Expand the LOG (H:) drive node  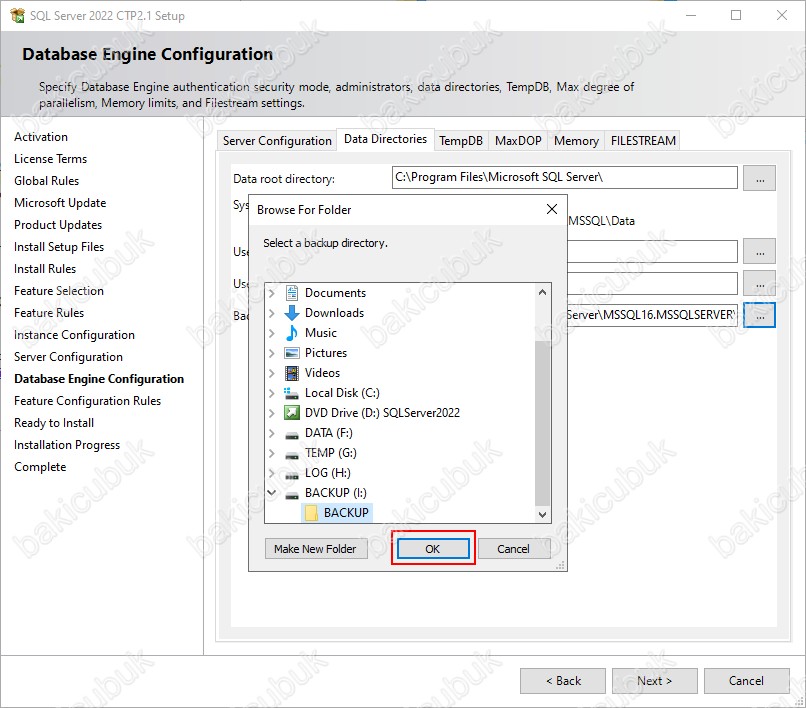click(272, 474)
